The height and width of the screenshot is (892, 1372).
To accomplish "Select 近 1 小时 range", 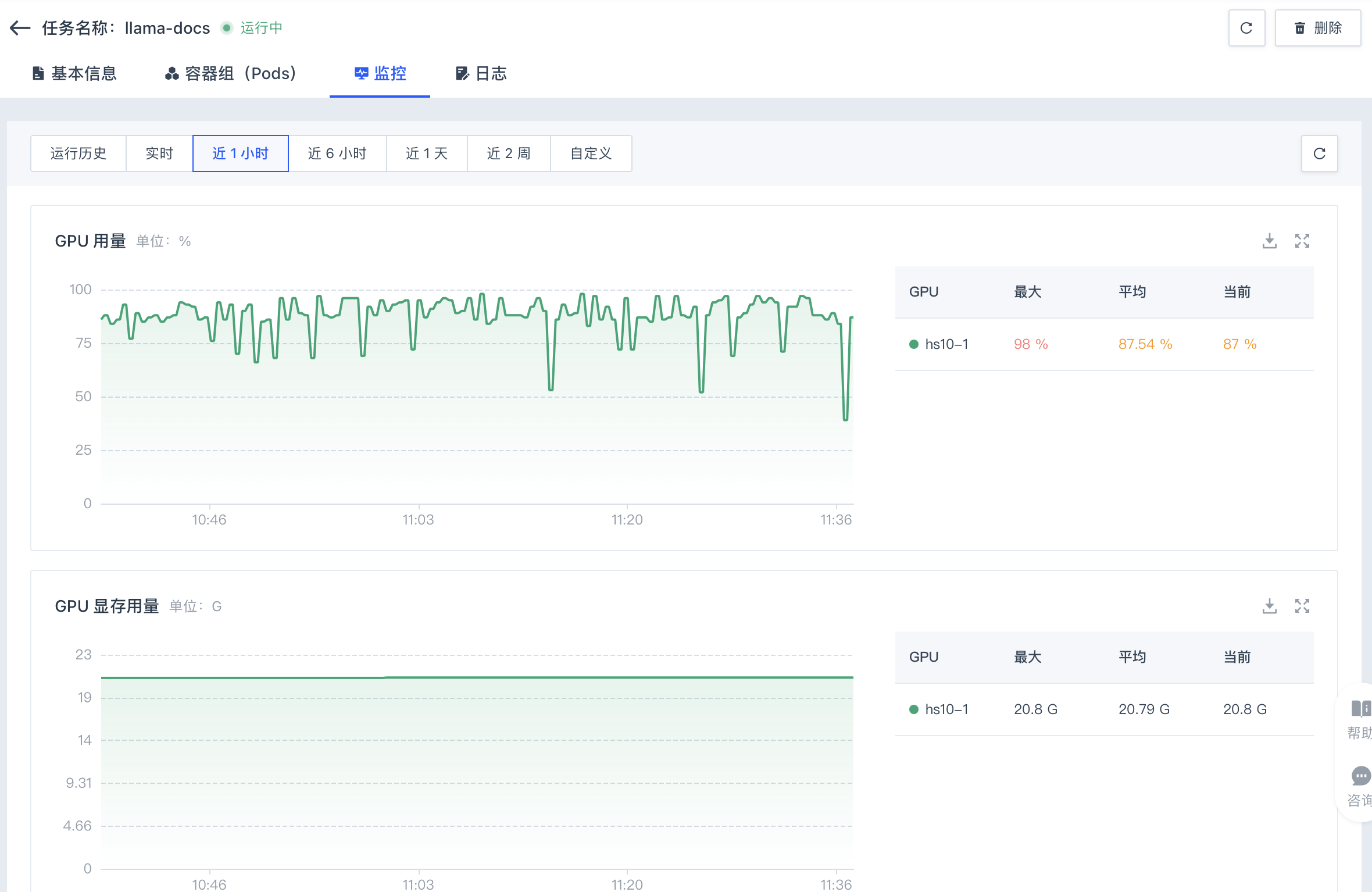I will (x=240, y=154).
